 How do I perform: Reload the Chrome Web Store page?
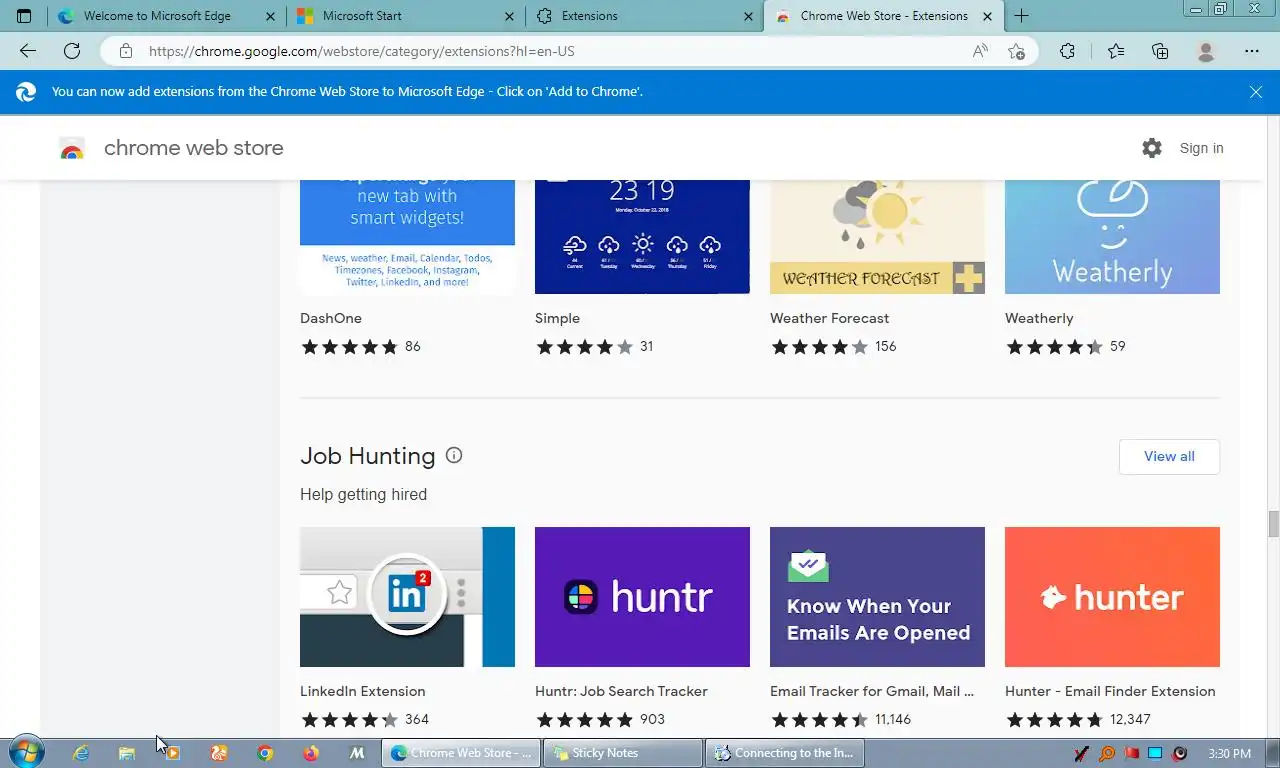72,51
